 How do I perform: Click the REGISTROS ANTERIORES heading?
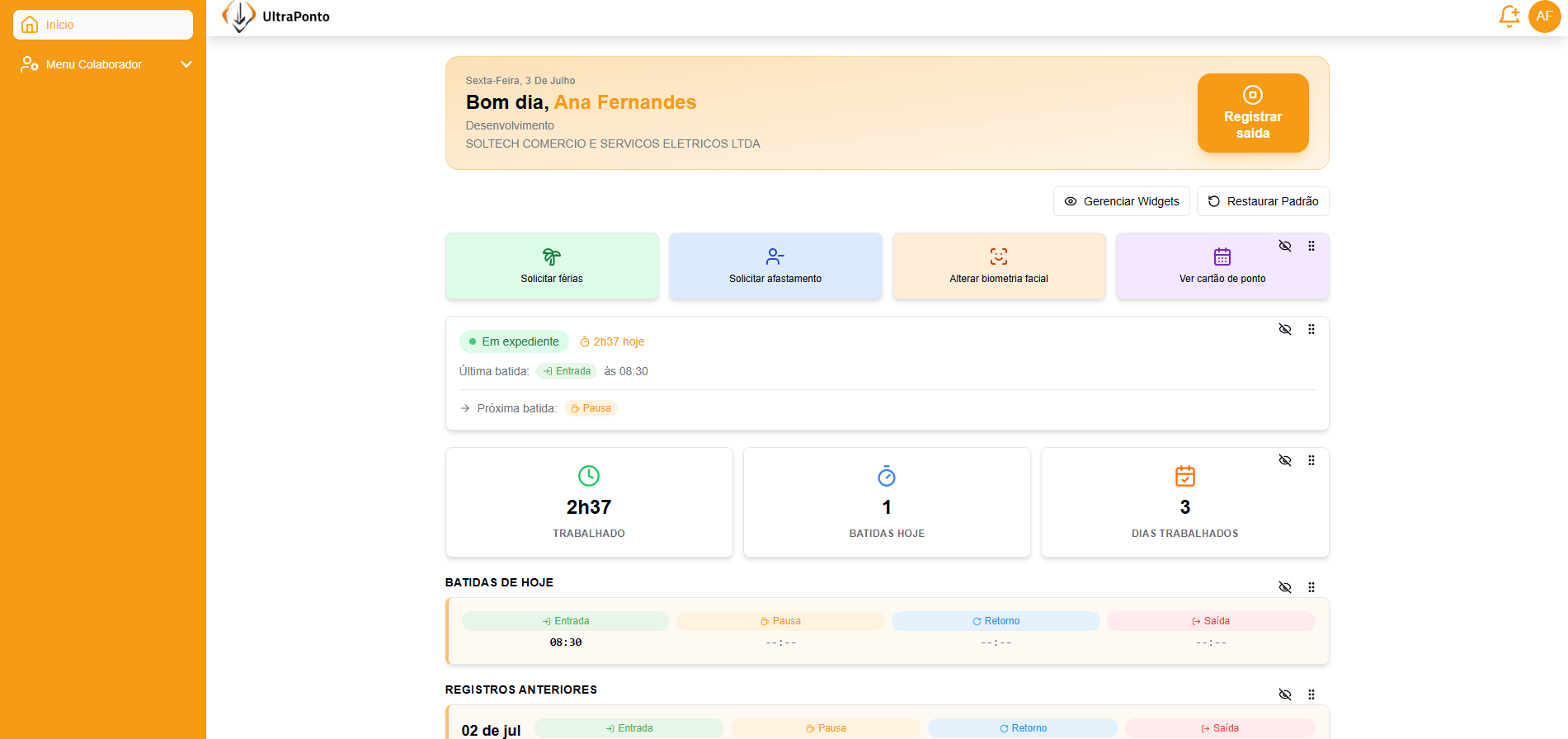coord(521,690)
